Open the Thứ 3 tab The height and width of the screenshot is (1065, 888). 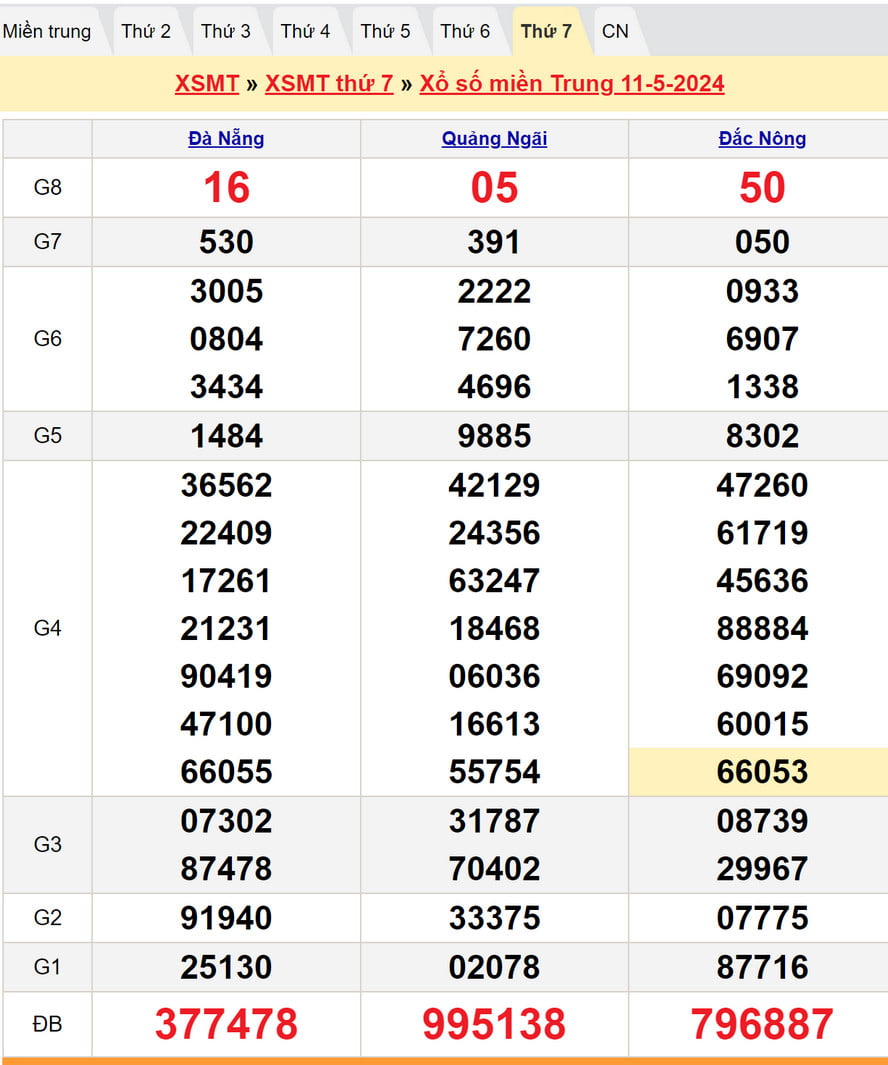pos(226,31)
